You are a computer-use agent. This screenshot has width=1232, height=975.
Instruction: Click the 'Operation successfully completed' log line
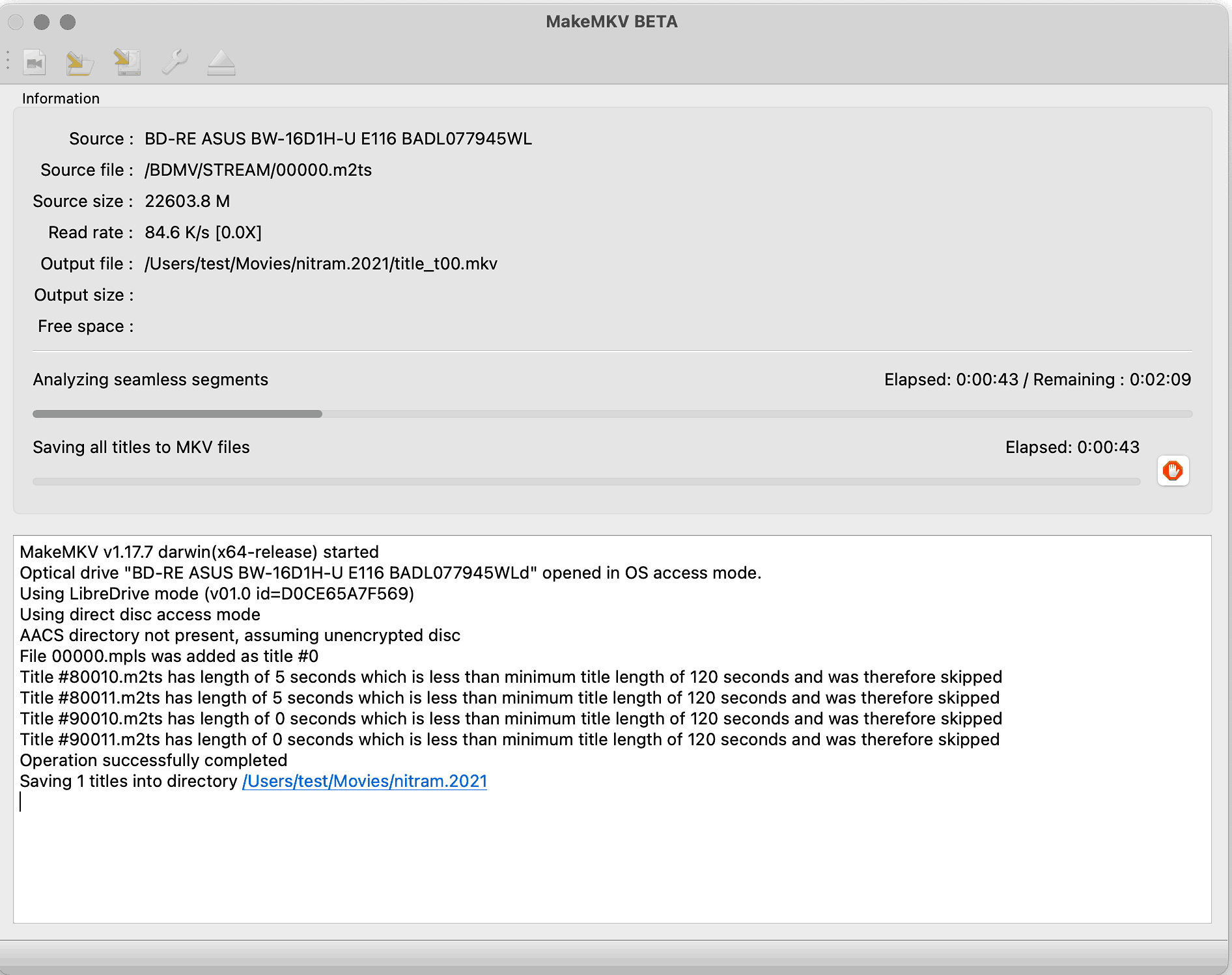tap(153, 760)
